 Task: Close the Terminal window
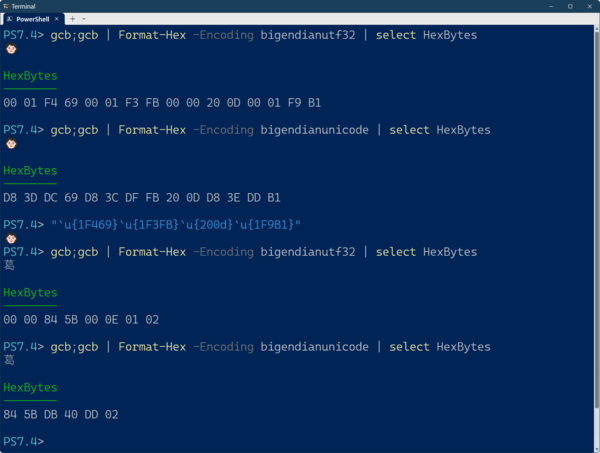(x=589, y=6)
